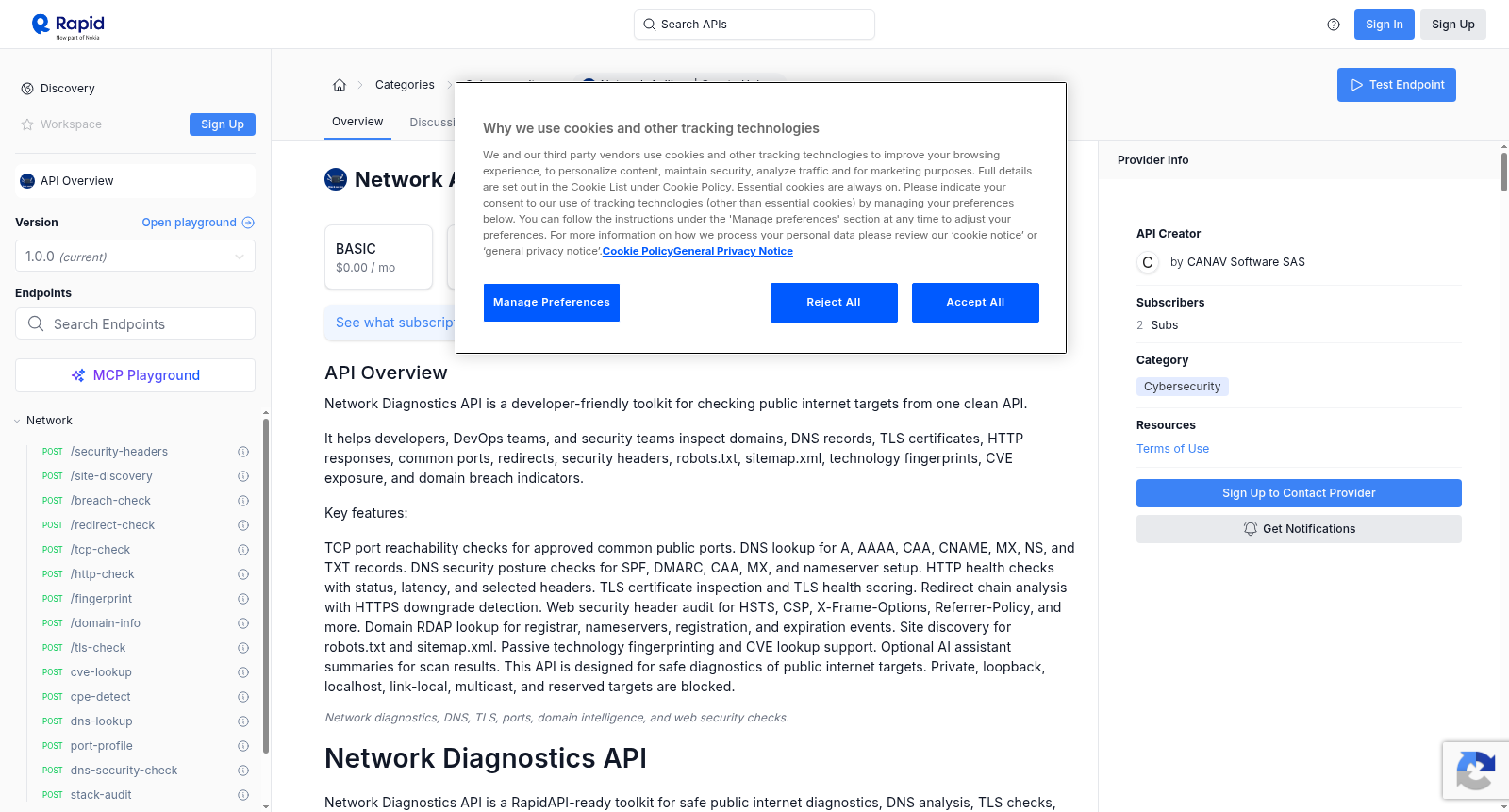
Task: Open the Cookie Policy link
Action: (x=638, y=251)
